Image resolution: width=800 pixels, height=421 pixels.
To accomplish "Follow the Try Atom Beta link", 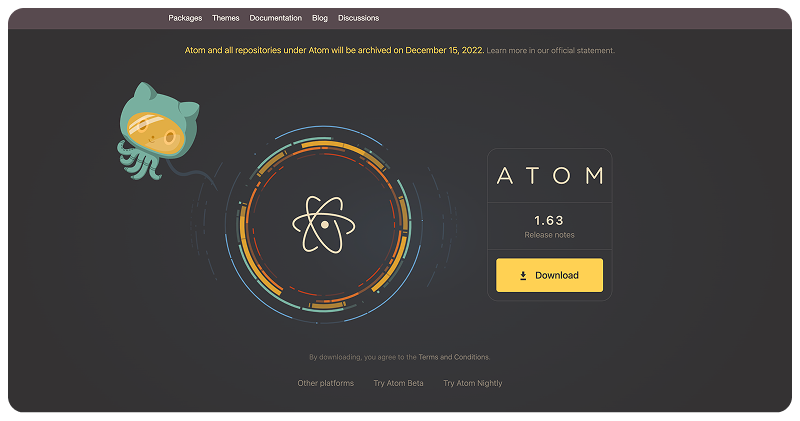I will click(x=398, y=383).
